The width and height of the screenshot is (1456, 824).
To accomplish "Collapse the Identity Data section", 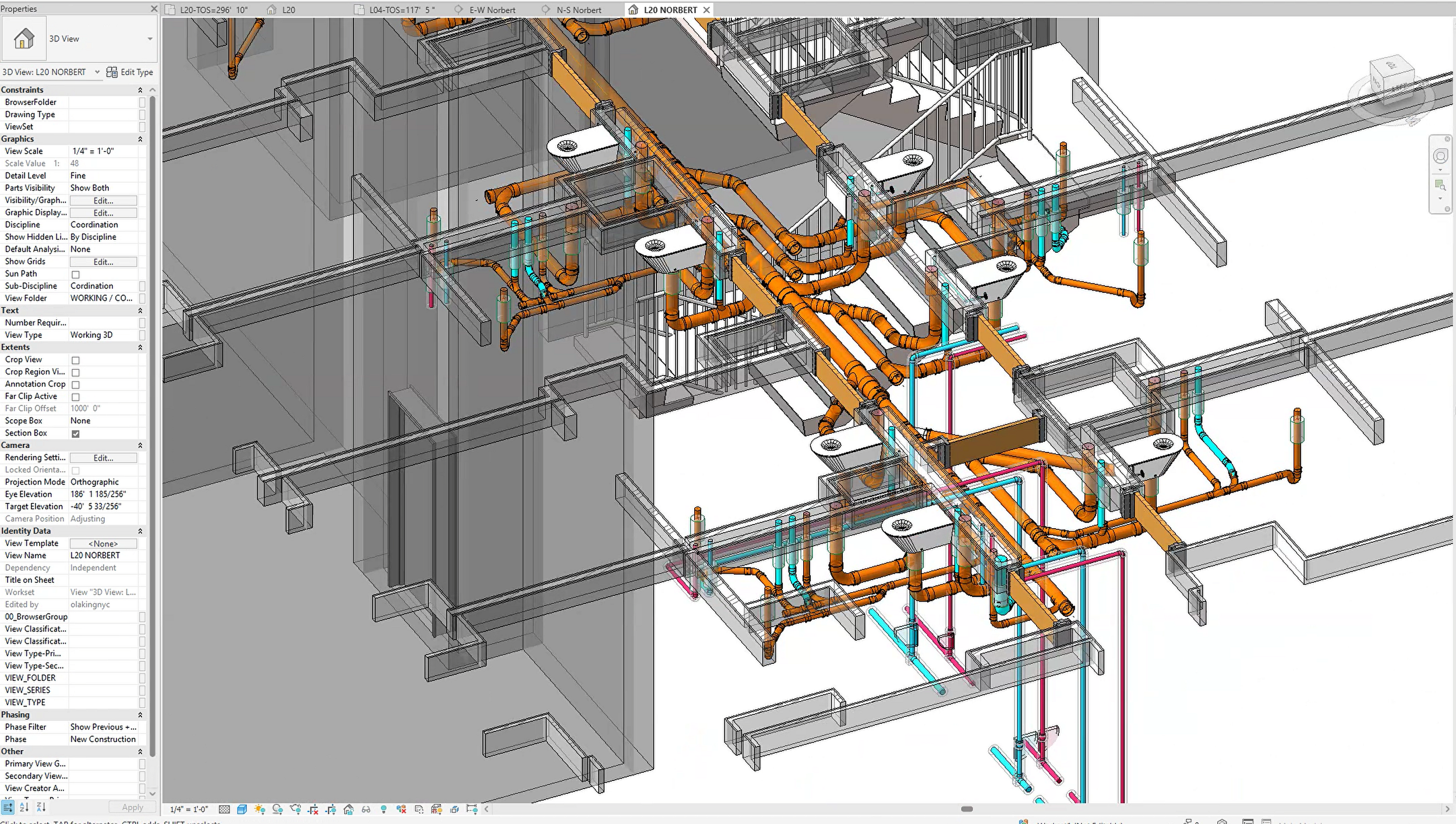I will (140, 531).
